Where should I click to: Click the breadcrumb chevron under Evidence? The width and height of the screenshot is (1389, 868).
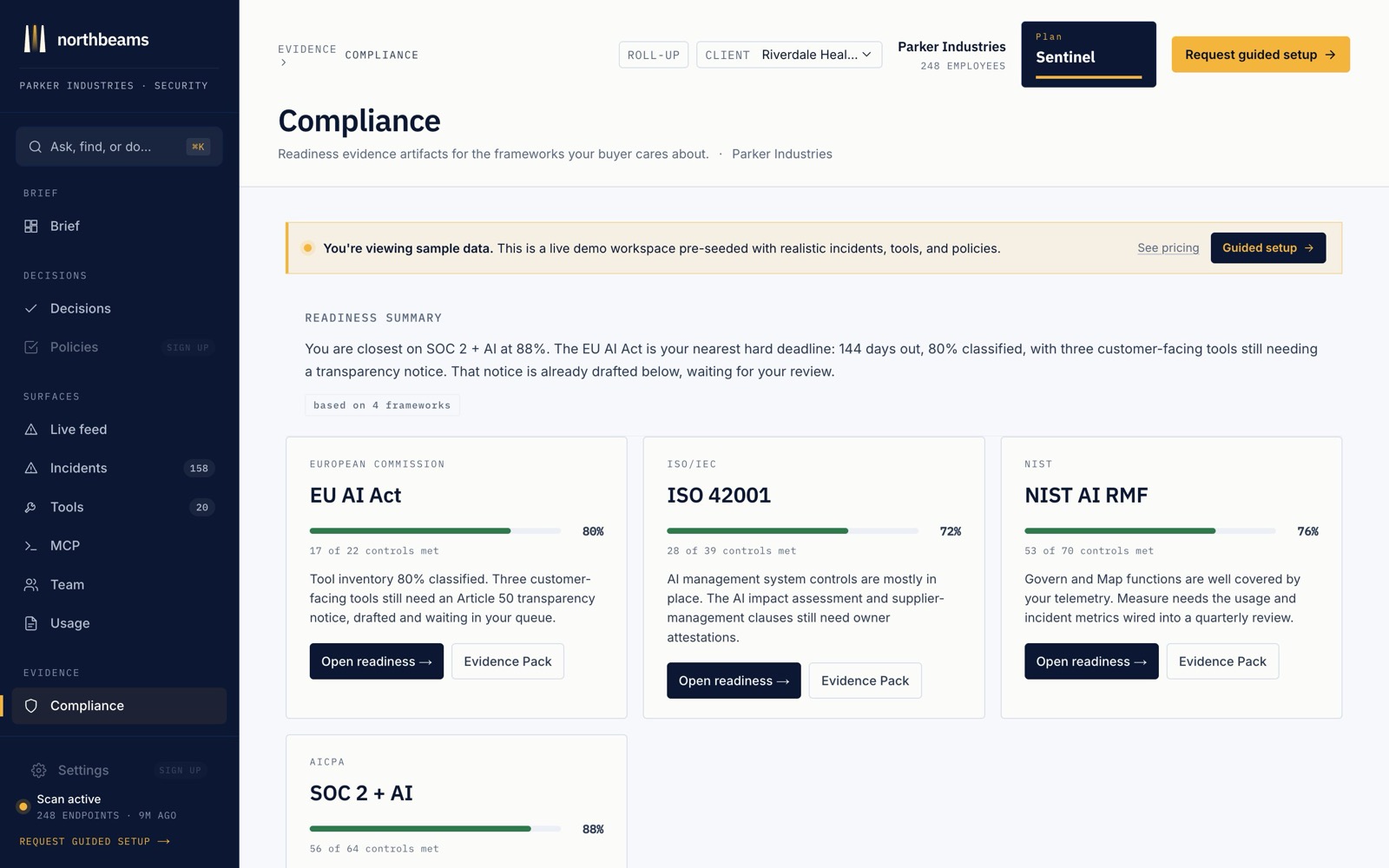(283, 62)
